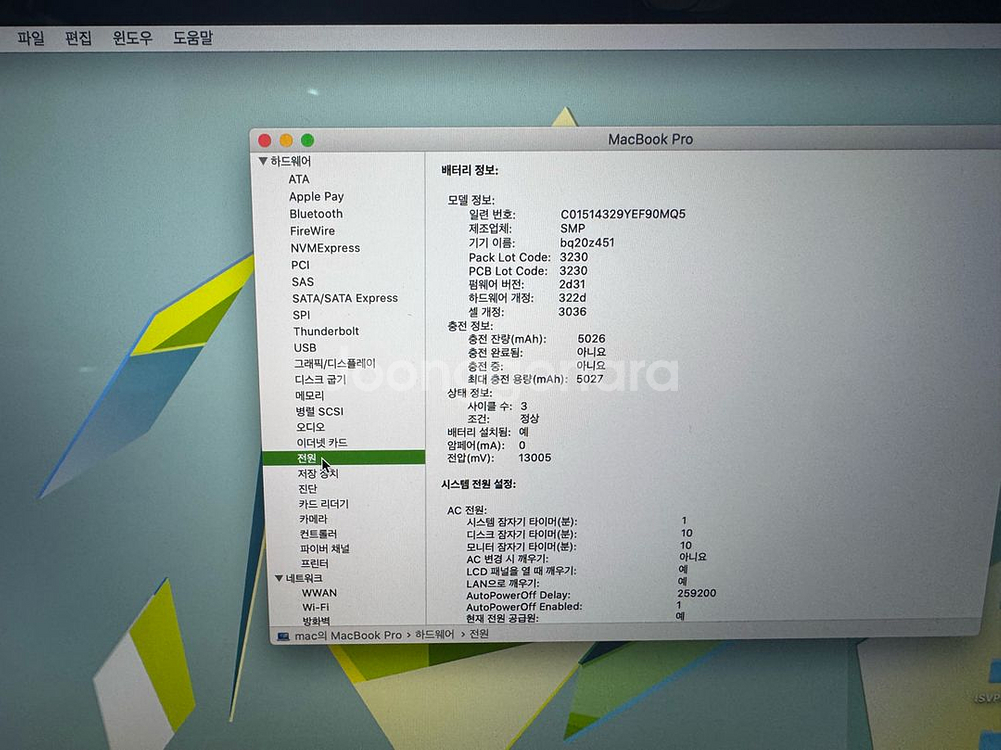Select NVMExpress in the sidebar
This screenshot has width=1001, height=750.
point(325,248)
